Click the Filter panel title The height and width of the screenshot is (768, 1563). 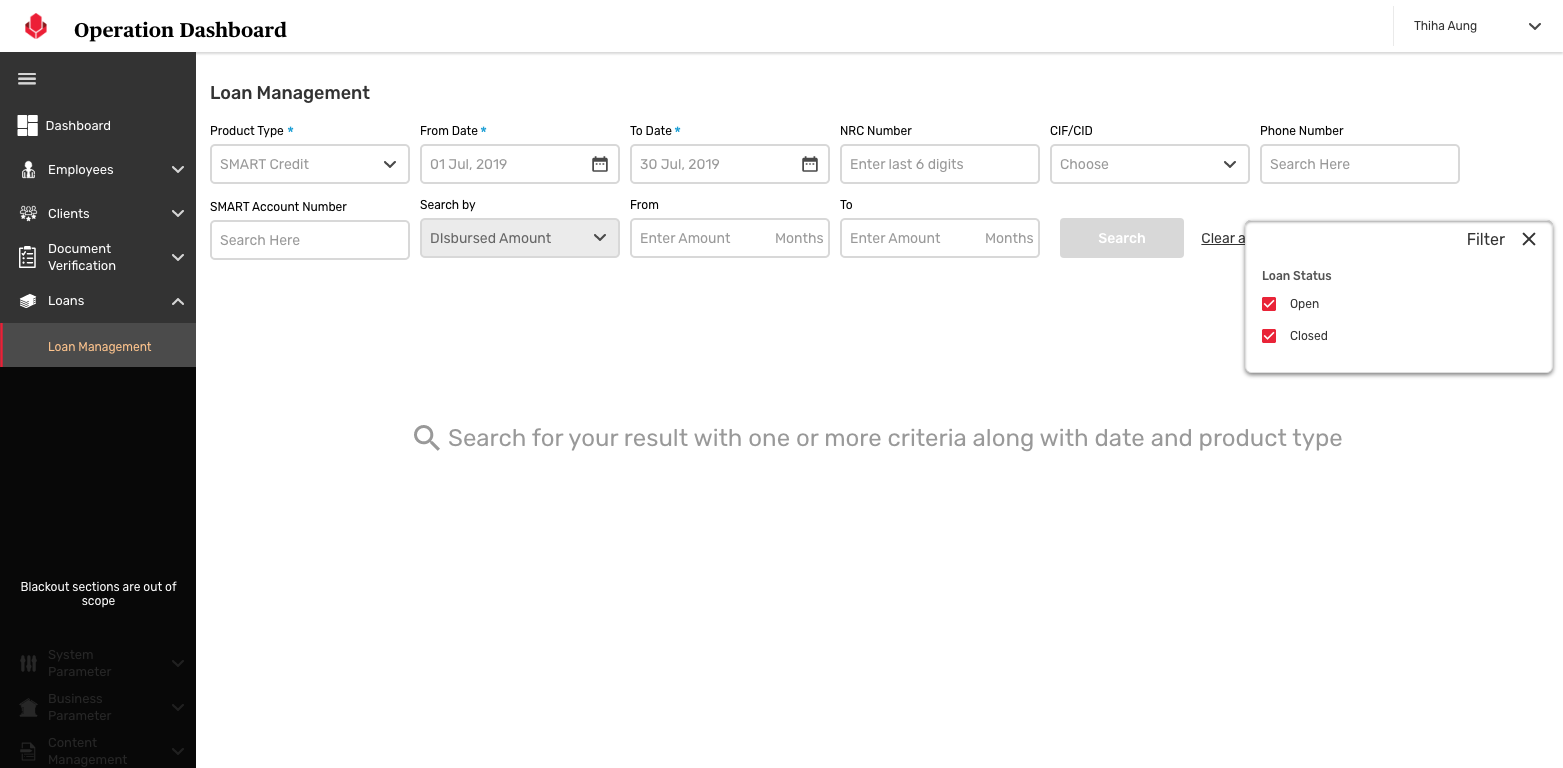pyautogui.click(x=1486, y=239)
